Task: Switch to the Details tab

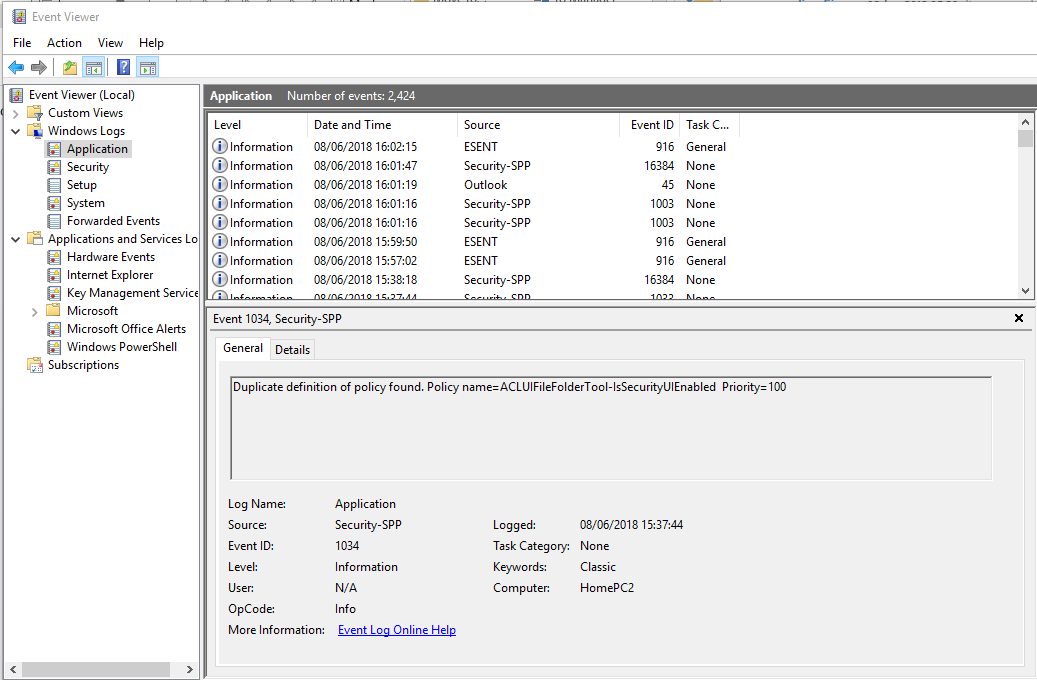Action: (x=292, y=348)
